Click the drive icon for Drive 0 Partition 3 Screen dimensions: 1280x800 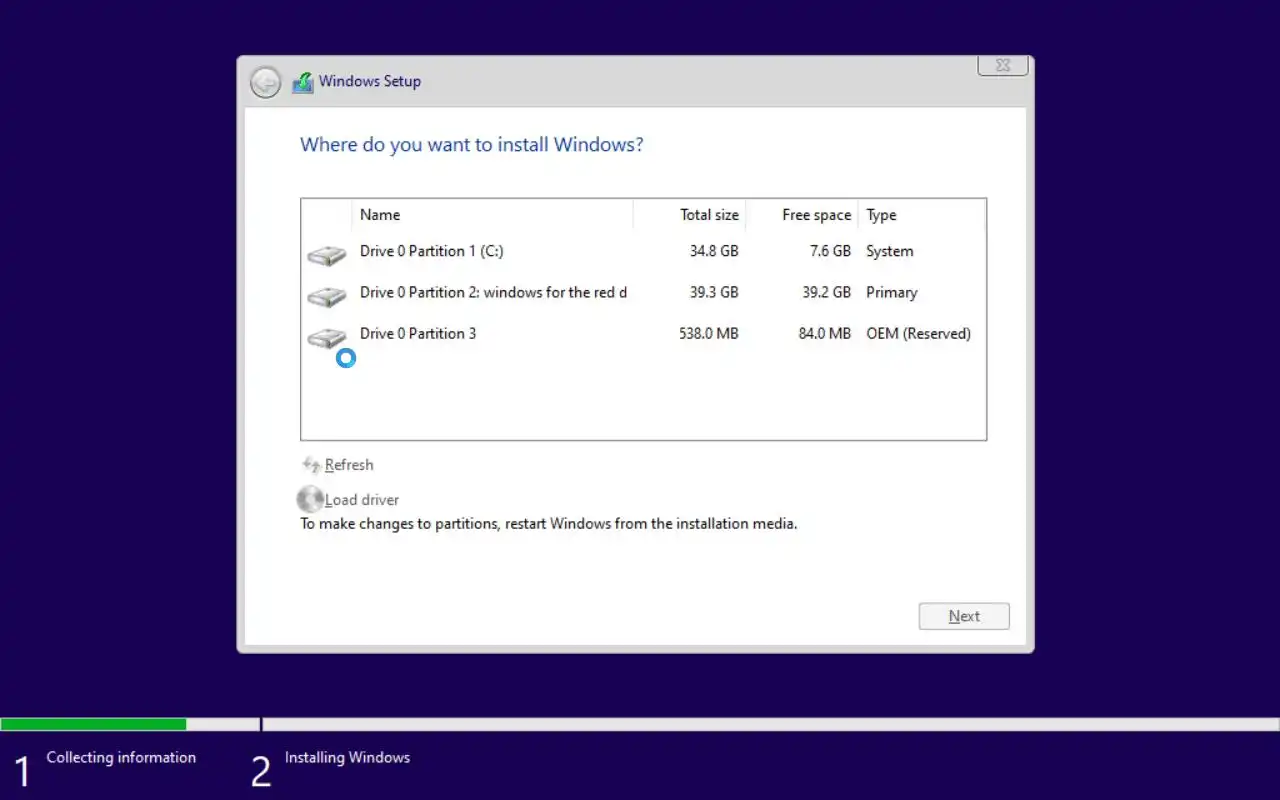(326, 338)
